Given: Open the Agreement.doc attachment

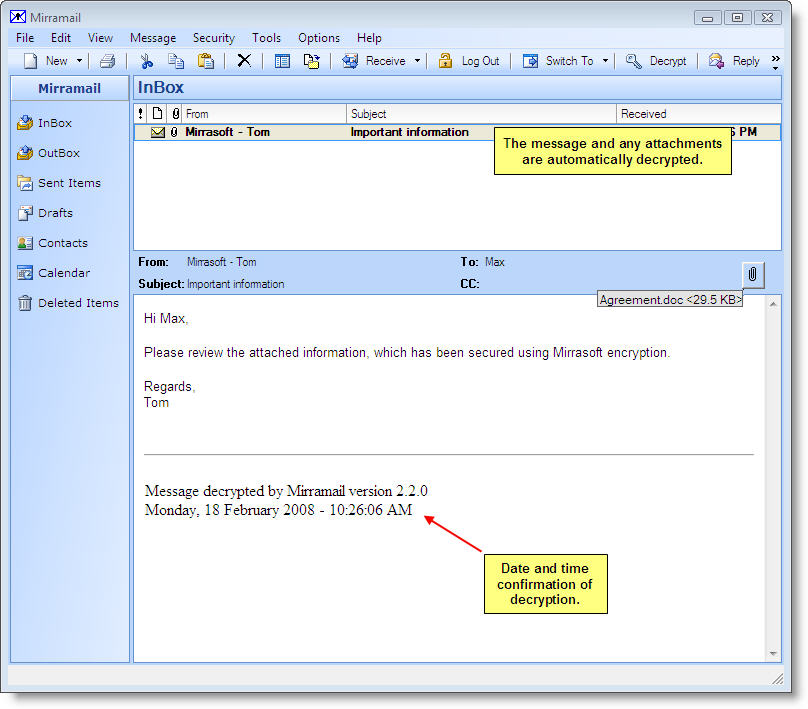Looking at the screenshot, I should (670, 299).
